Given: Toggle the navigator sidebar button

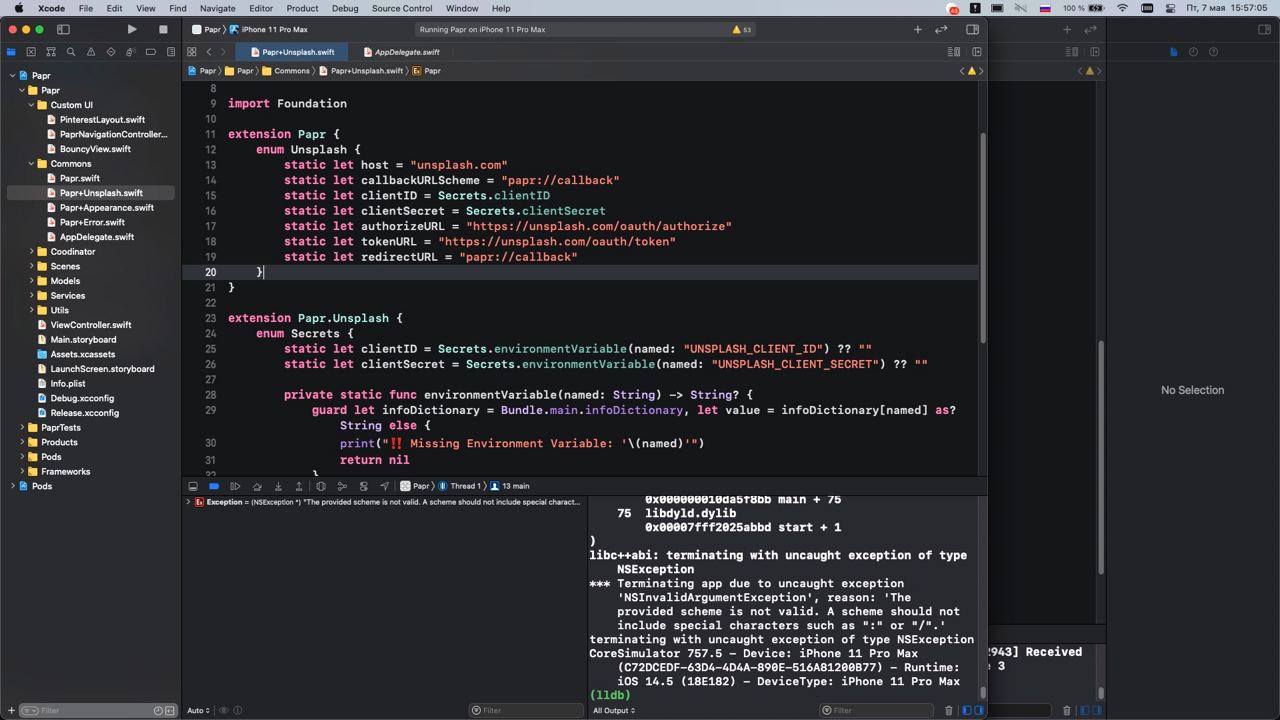Looking at the screenshot, I should tap(63, 30).
